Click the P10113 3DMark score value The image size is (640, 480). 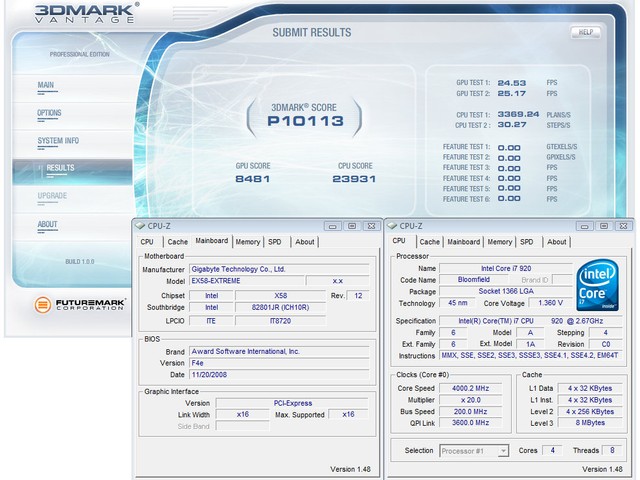305,121
